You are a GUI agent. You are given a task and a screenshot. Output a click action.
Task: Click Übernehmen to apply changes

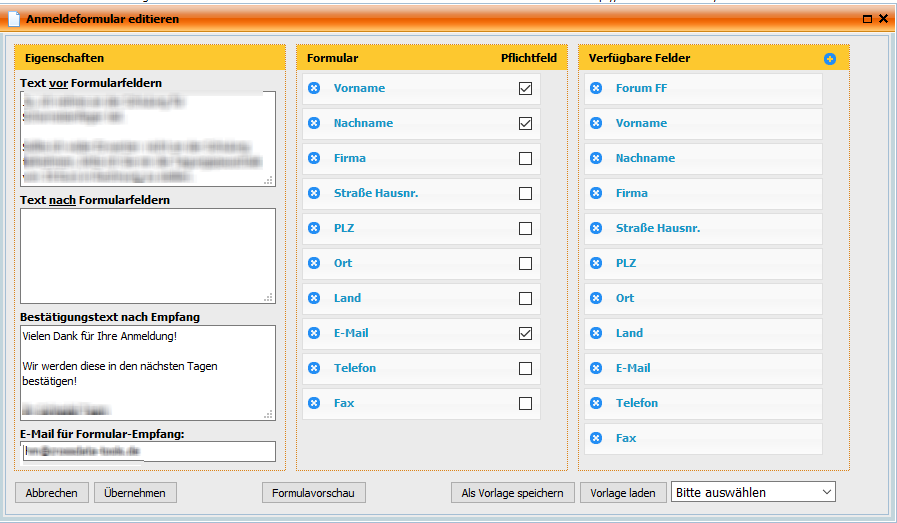tap(135, 492)
